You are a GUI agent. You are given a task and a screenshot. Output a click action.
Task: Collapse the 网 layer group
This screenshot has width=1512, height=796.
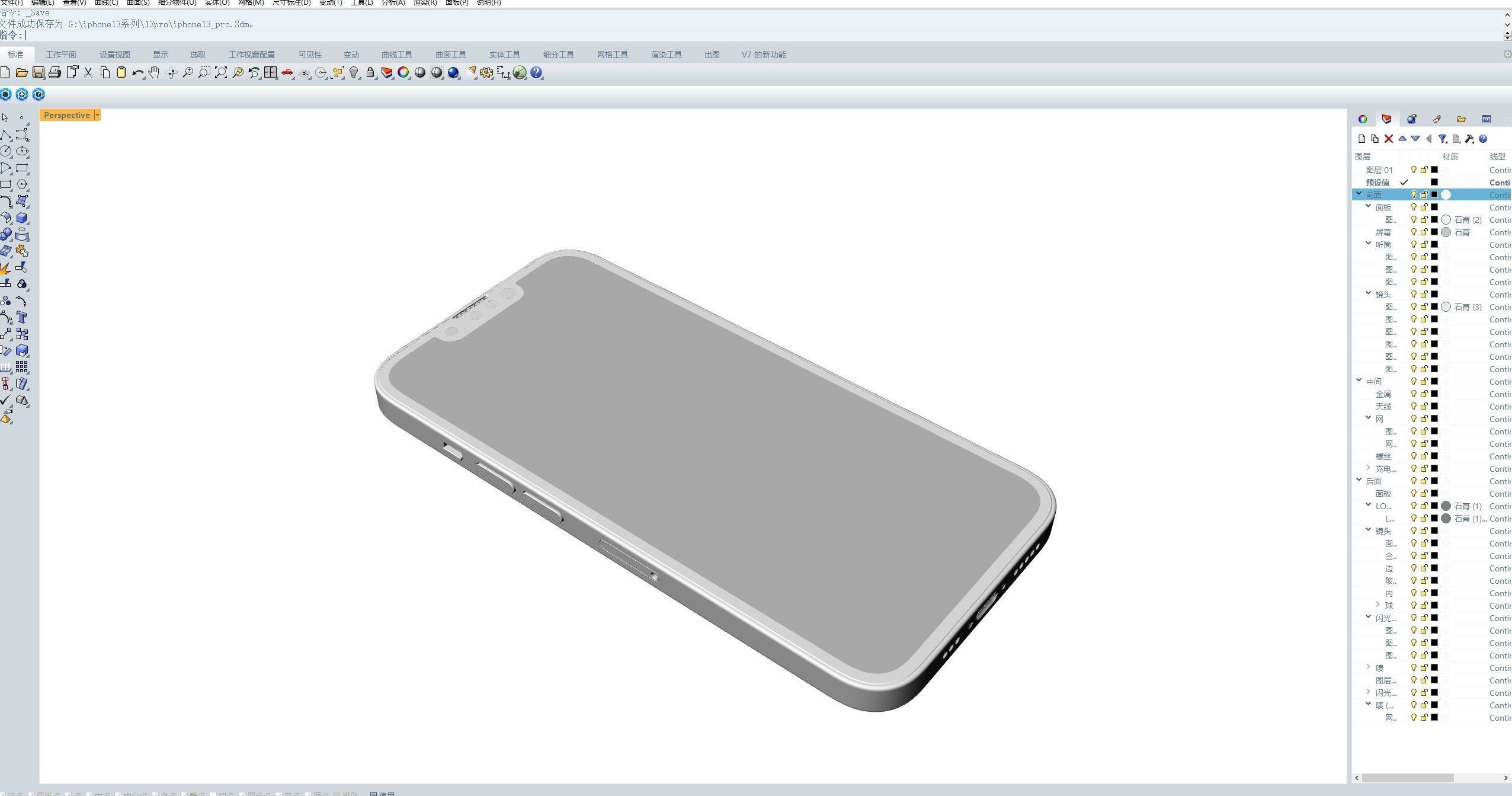click(x=1369, y=418)
